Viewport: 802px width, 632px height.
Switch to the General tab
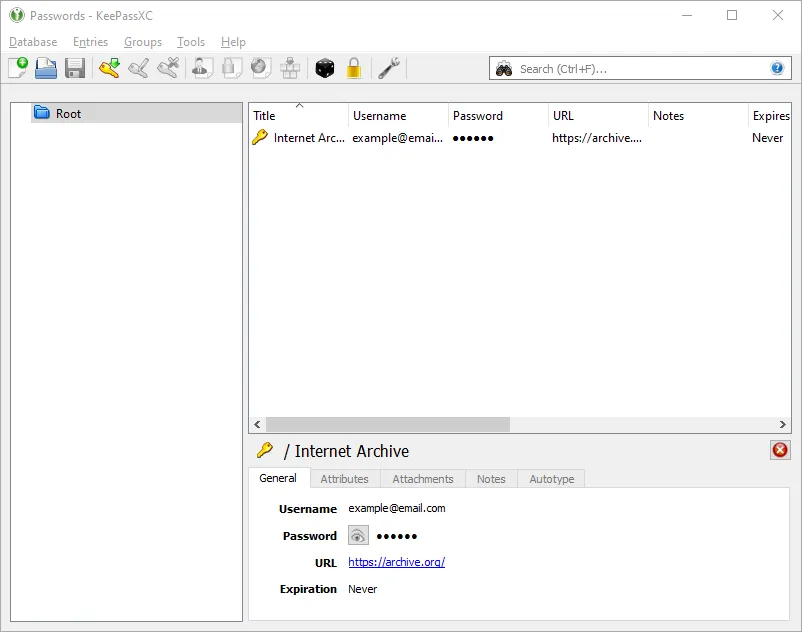click(279, 478)
